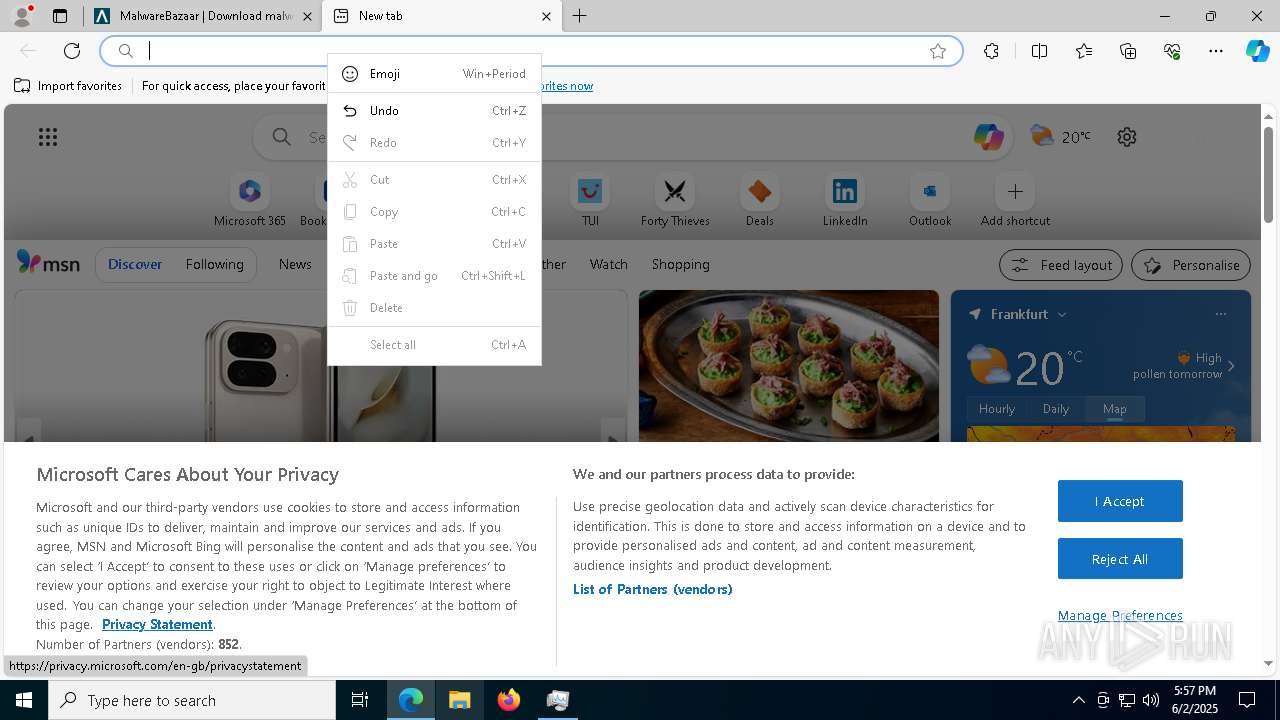Open the Shopping feed tab
This screenshot has width=1280, height=720.
point(680,265)
